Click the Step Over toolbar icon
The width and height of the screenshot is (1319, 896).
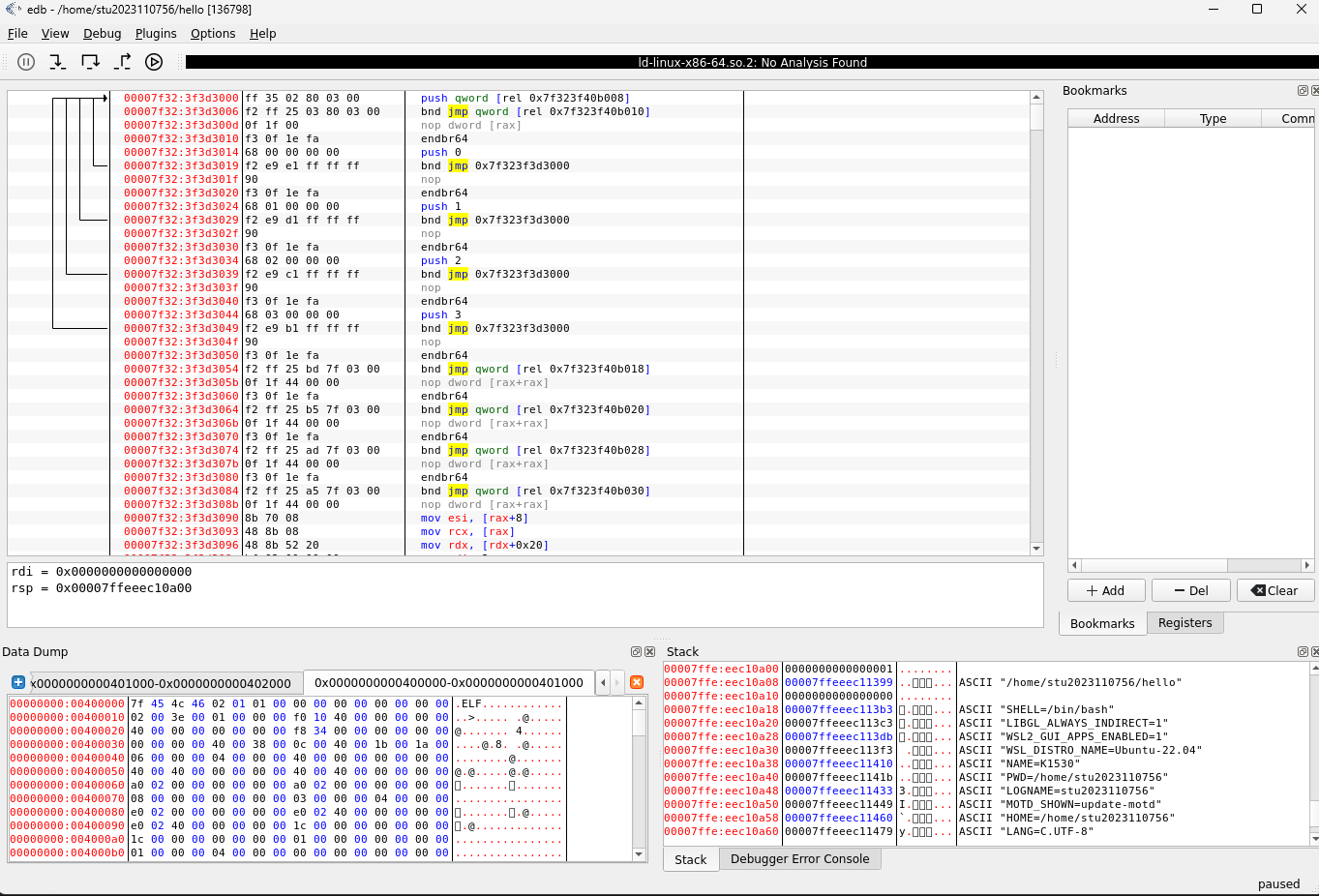click(90, 62)
